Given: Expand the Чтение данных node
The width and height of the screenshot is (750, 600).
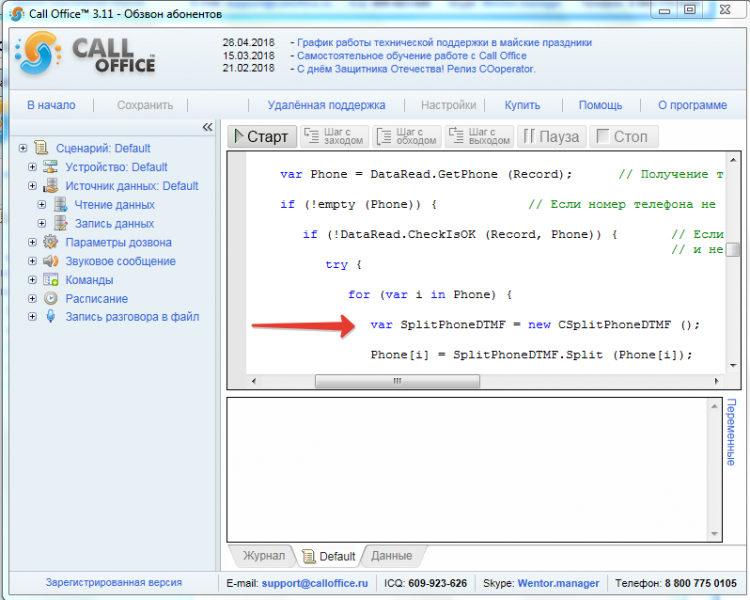Looking at the screenshot, I should 42,204.
